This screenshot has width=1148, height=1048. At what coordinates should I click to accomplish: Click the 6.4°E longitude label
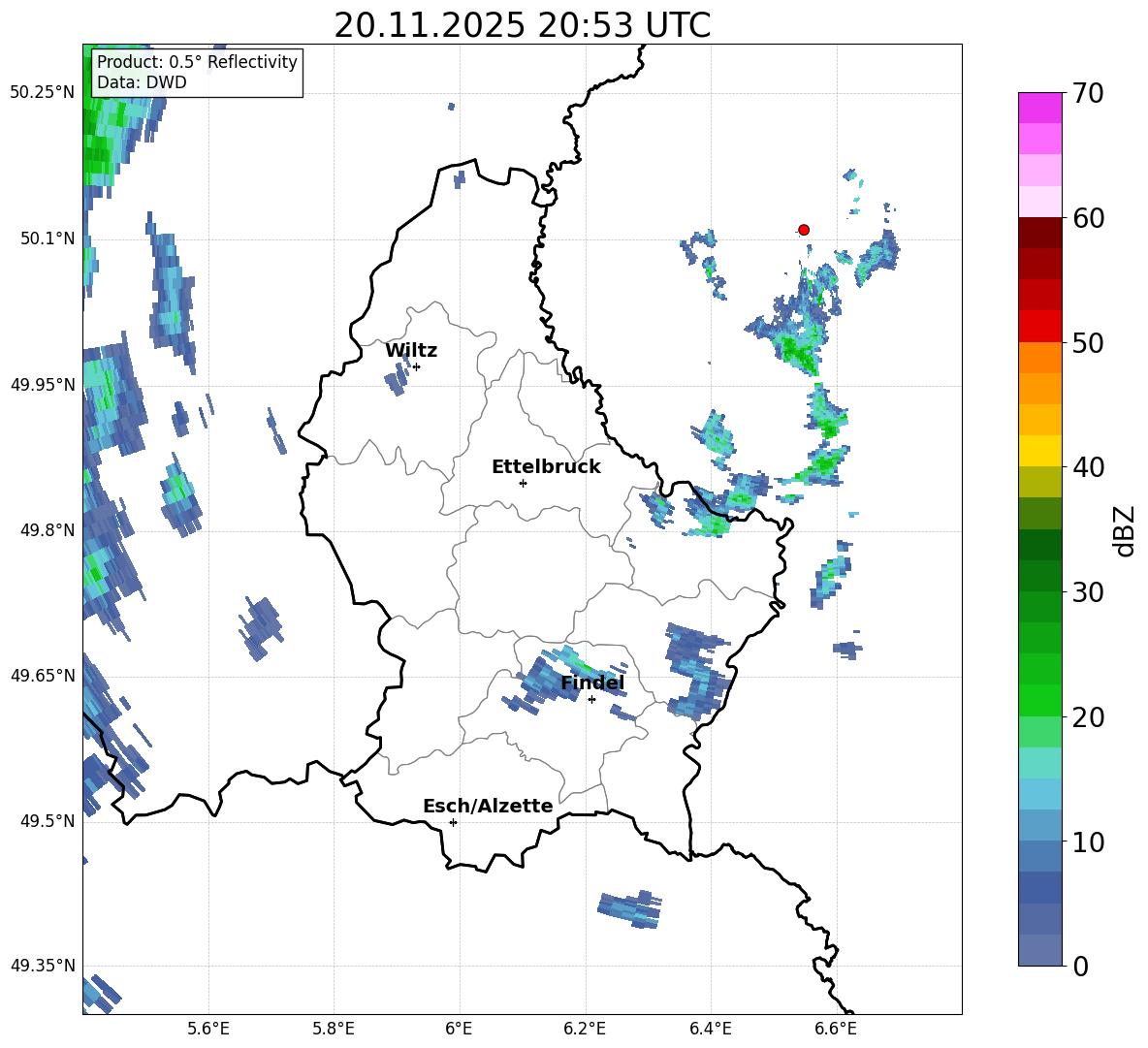(710, 1030)
